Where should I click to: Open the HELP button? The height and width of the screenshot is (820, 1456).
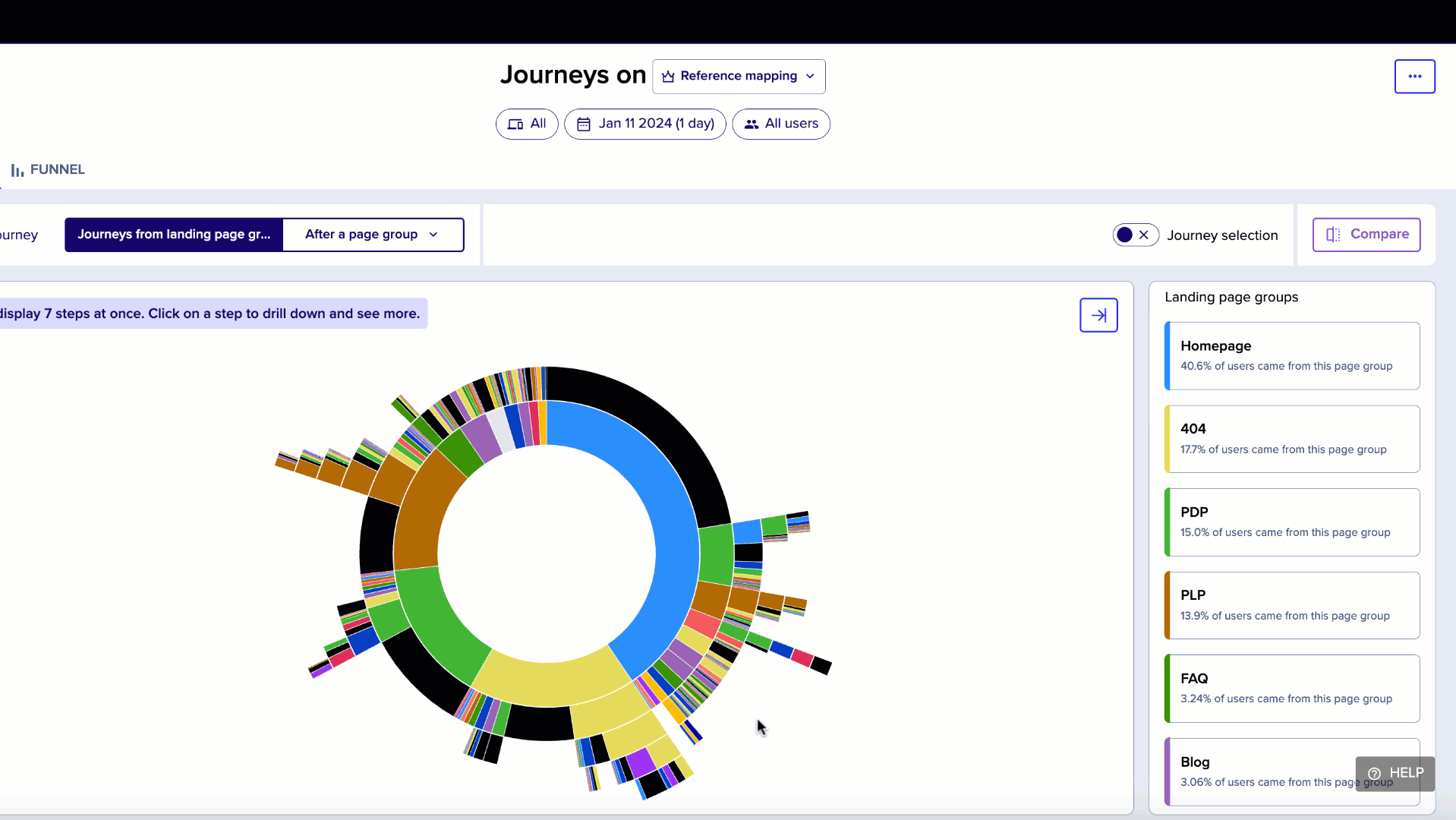(1395, 774)
